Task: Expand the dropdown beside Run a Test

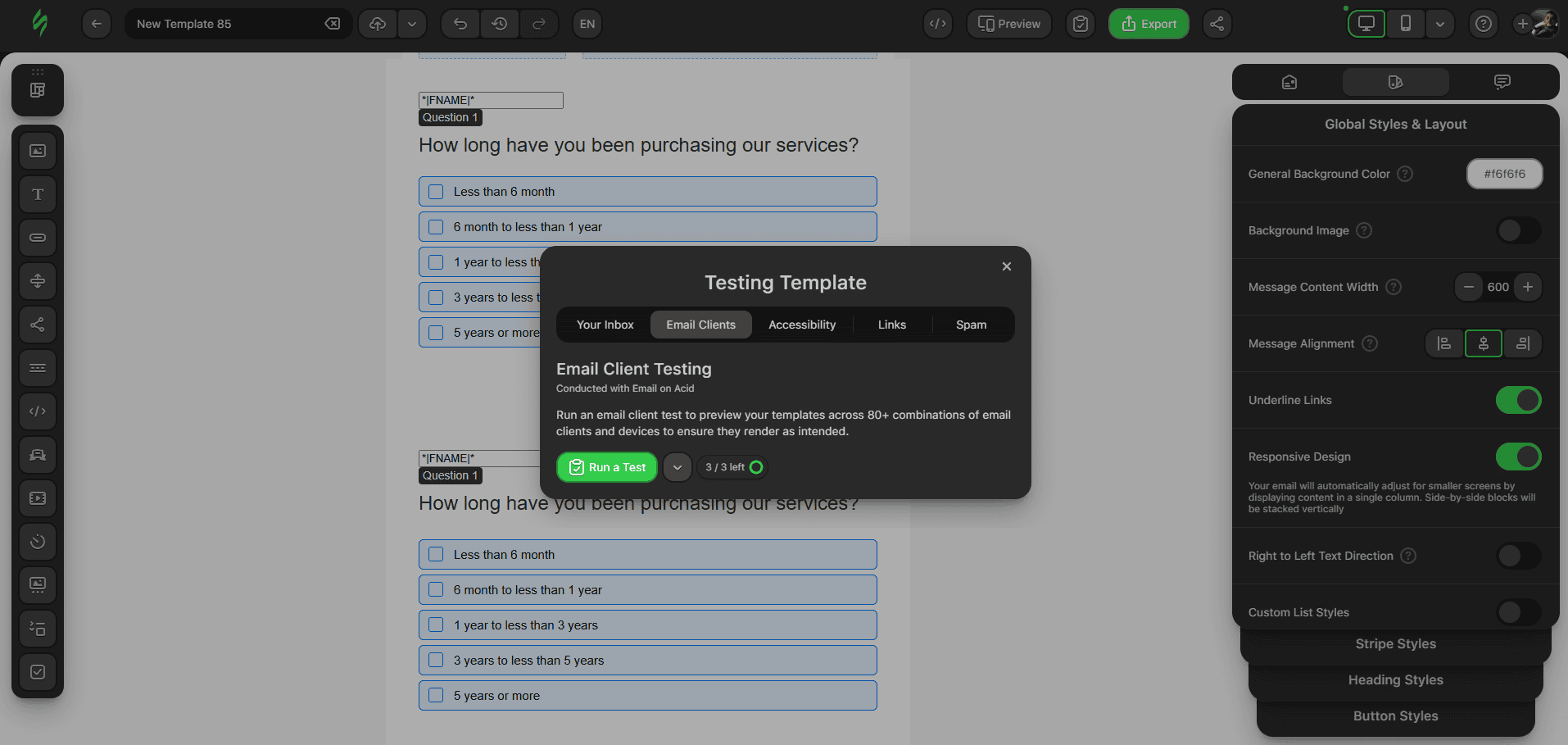Action: [x=677, y=467]
